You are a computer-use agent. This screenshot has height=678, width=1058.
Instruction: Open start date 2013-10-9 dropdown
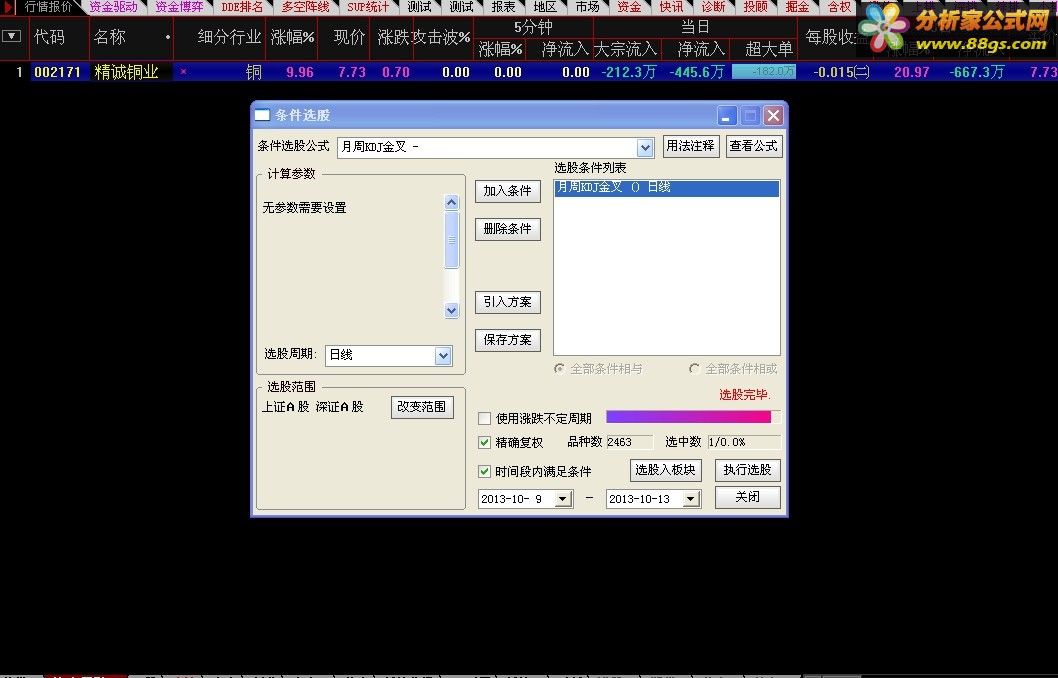click(x=562, y=499)
